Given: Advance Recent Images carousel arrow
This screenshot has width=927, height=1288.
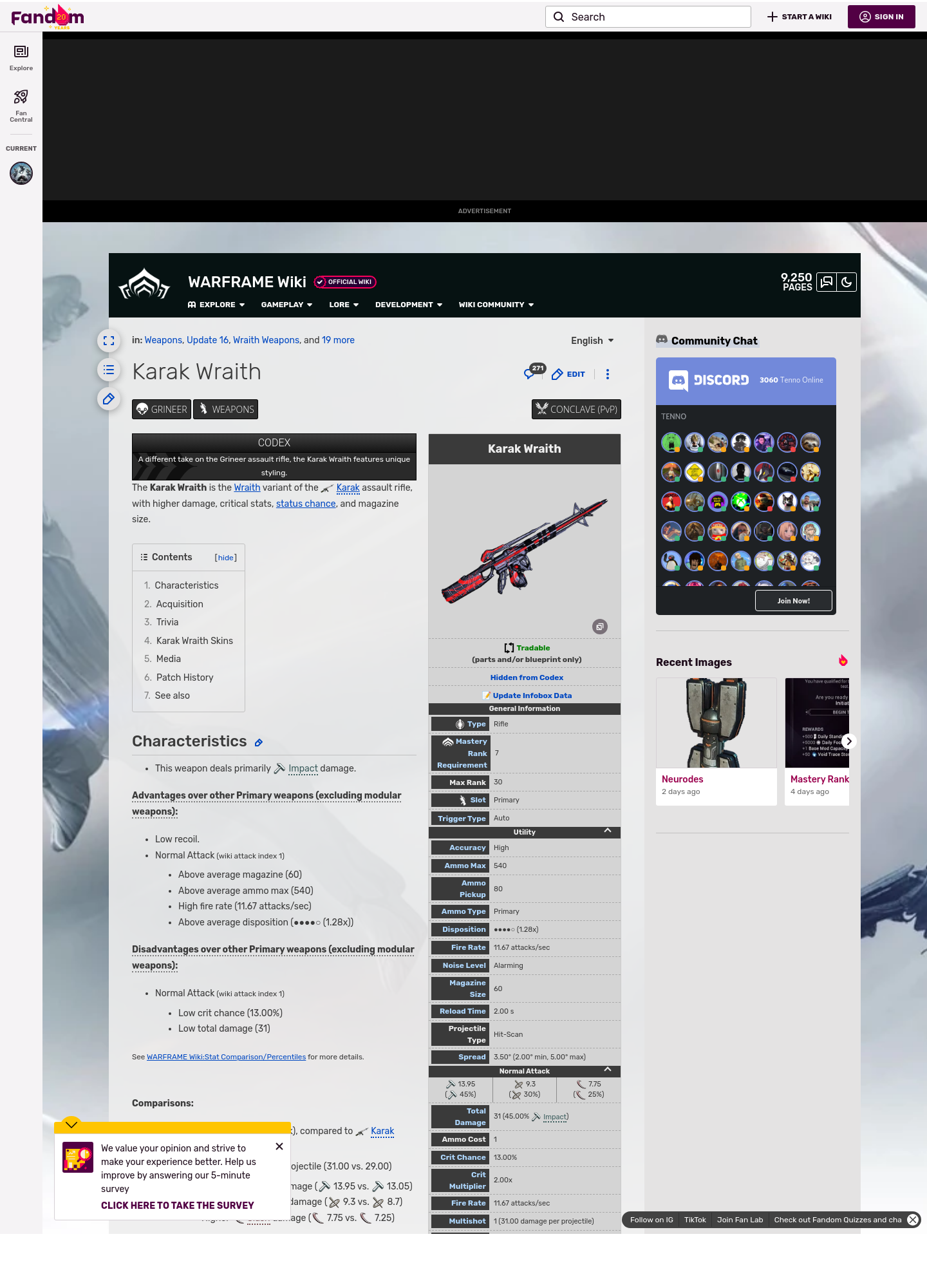Looking at the screenshot, I should click(849, 741).
